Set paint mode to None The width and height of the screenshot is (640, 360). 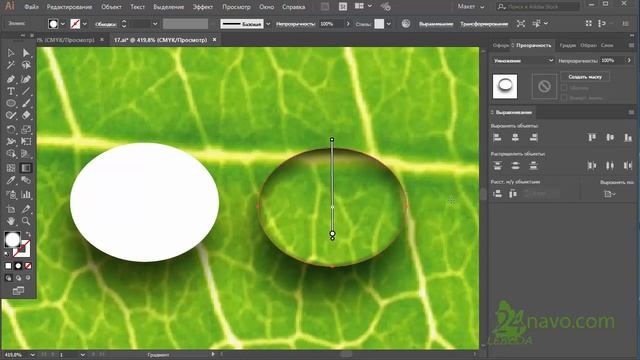click(x=28, y=266)
